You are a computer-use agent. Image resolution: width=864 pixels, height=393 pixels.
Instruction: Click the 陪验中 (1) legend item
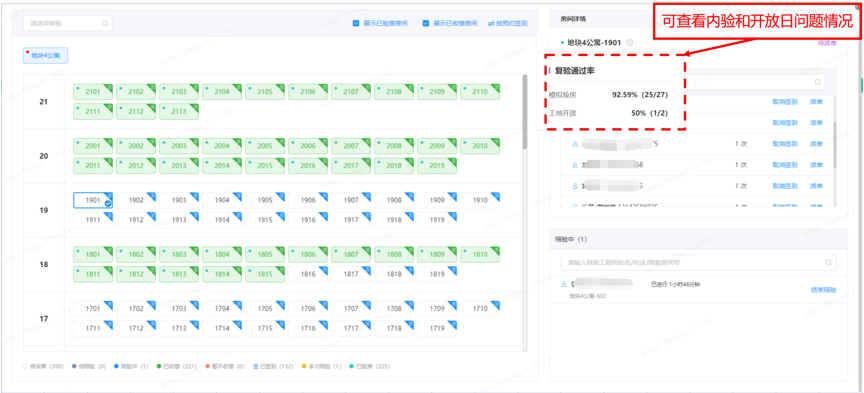131,367
